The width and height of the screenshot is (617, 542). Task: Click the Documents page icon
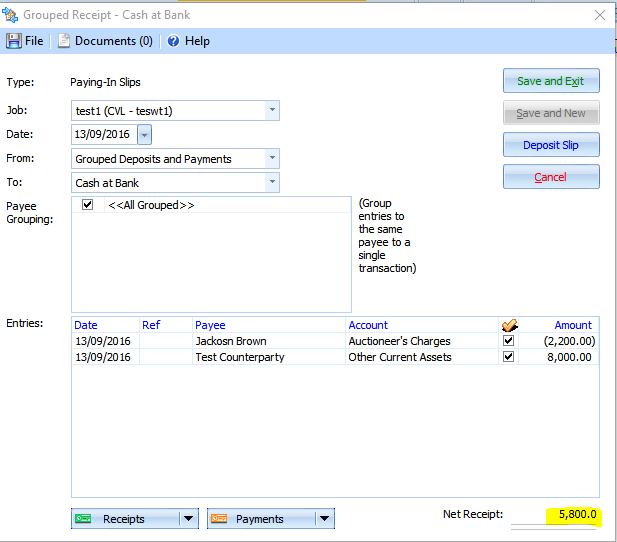point(64,41)
